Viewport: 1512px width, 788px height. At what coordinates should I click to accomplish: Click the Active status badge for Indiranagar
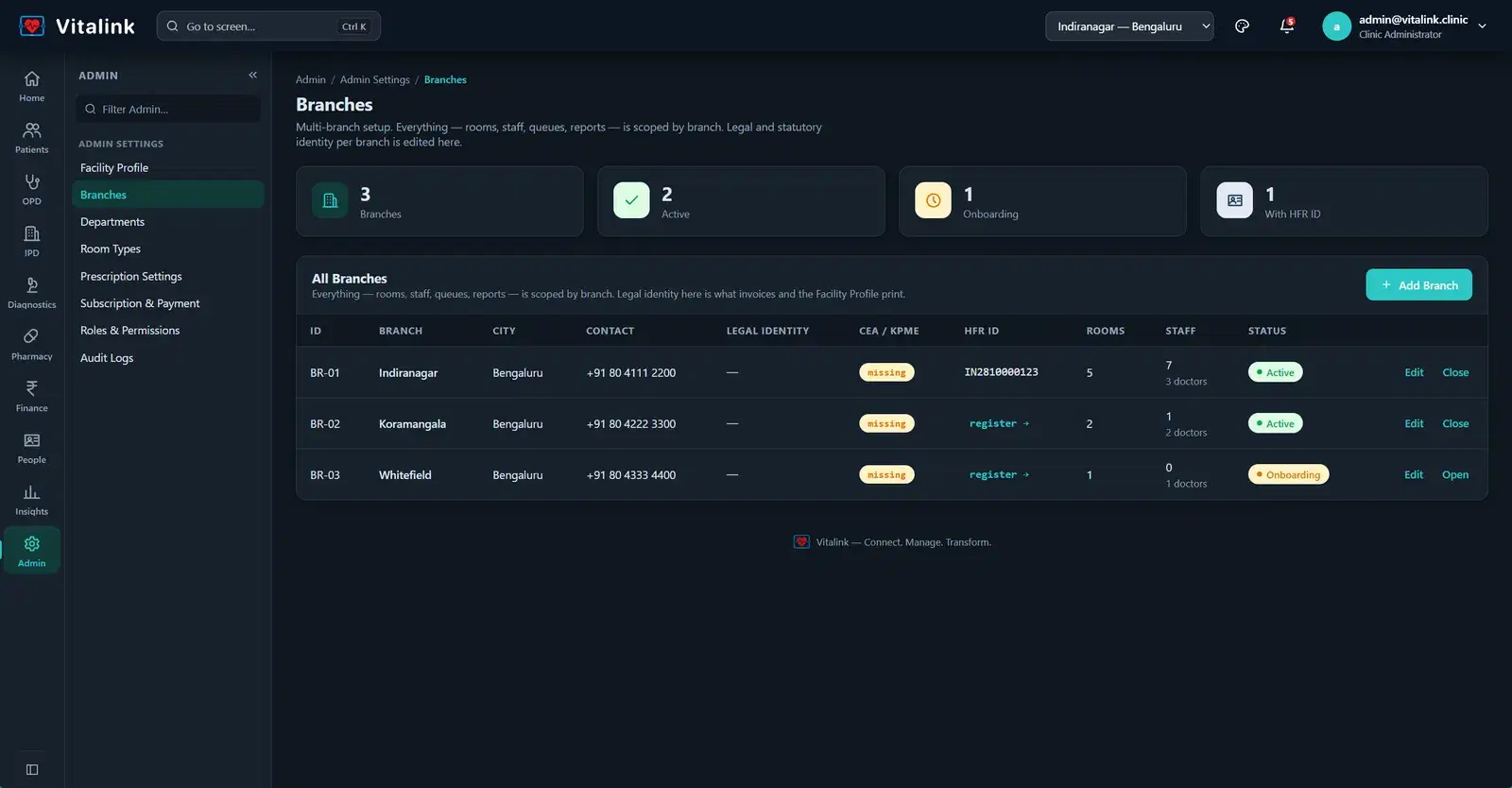1275,372
